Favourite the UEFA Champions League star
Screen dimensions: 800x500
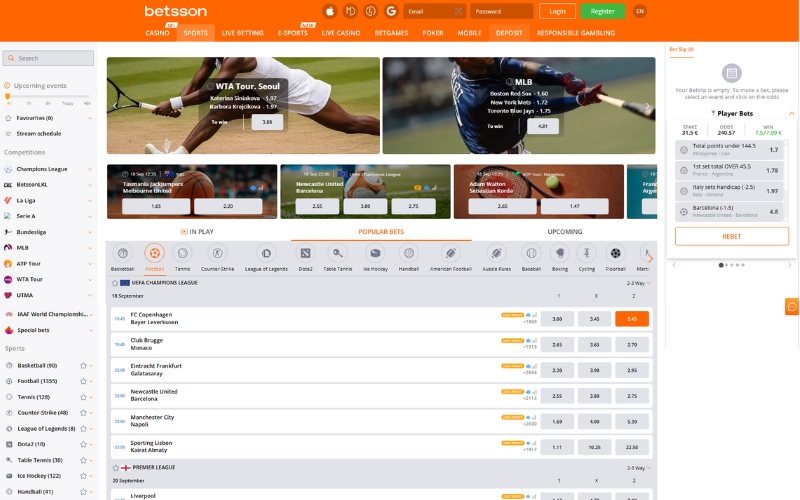point(115,283)
